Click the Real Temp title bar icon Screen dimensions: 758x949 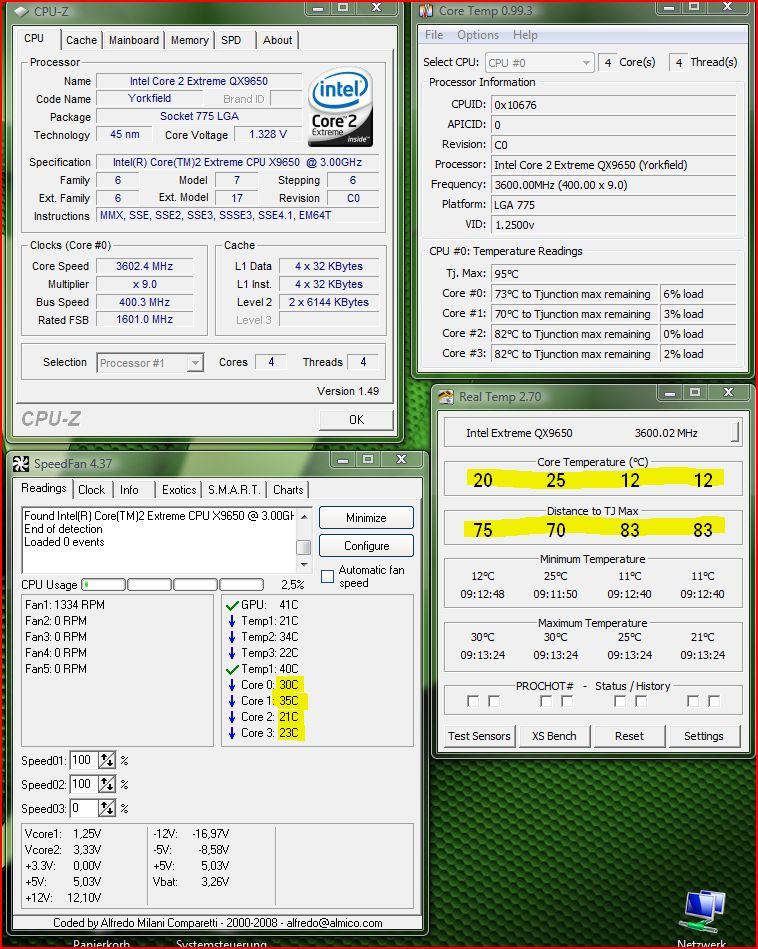(x=446, y=396)
